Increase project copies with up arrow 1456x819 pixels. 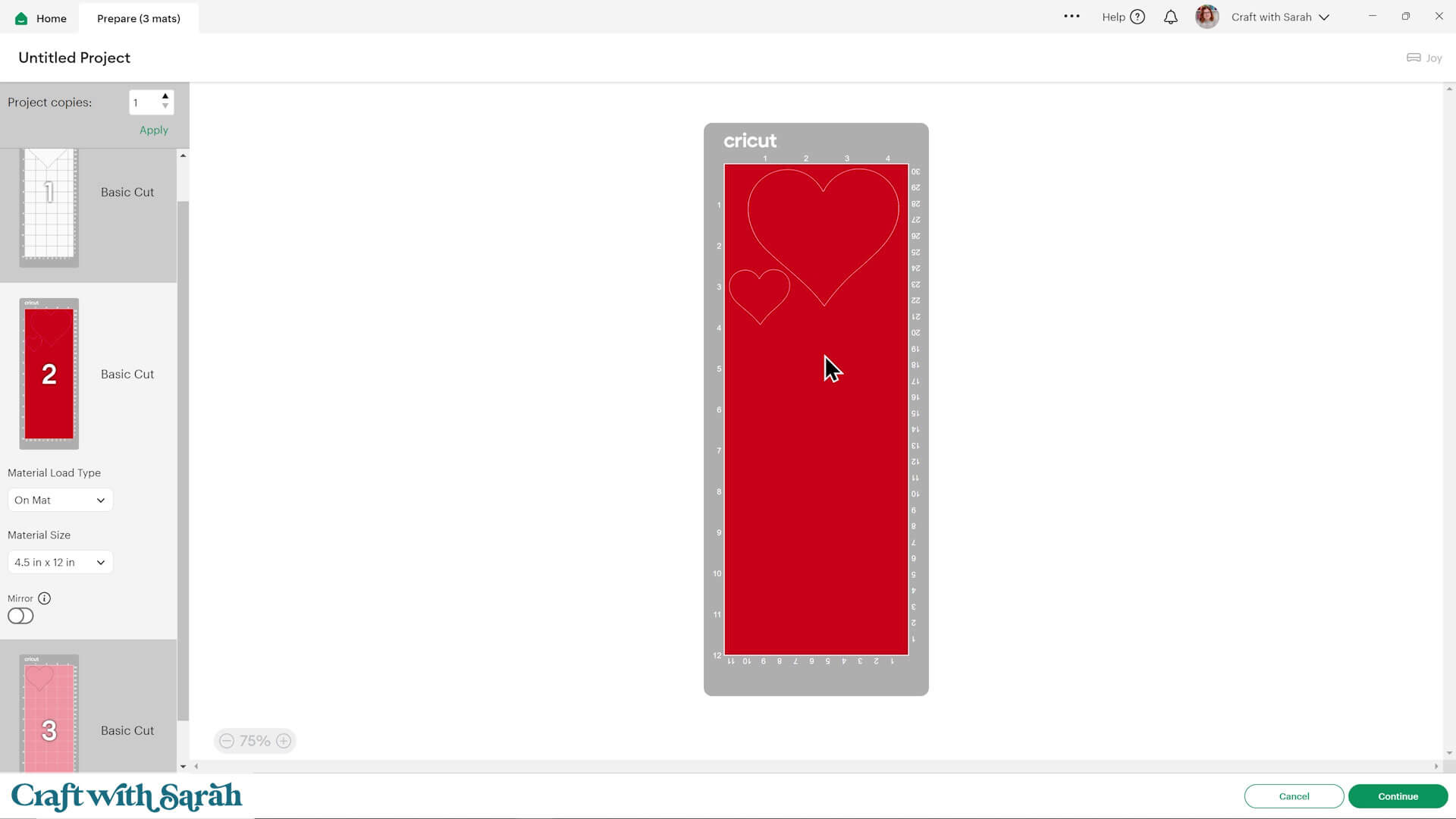[x=165, y=96]
